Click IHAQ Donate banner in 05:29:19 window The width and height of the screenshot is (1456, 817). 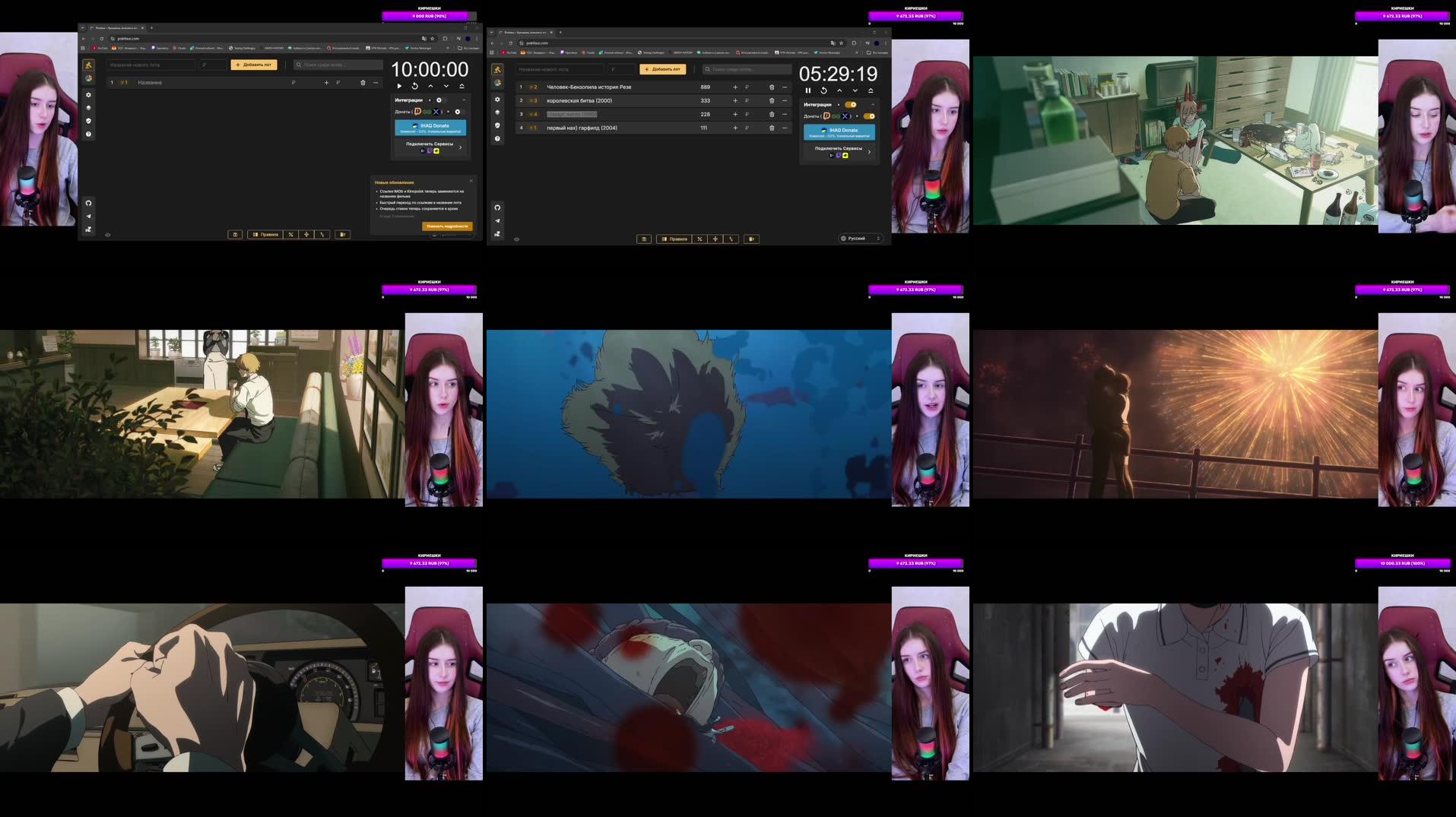click(x=839, y=132)
